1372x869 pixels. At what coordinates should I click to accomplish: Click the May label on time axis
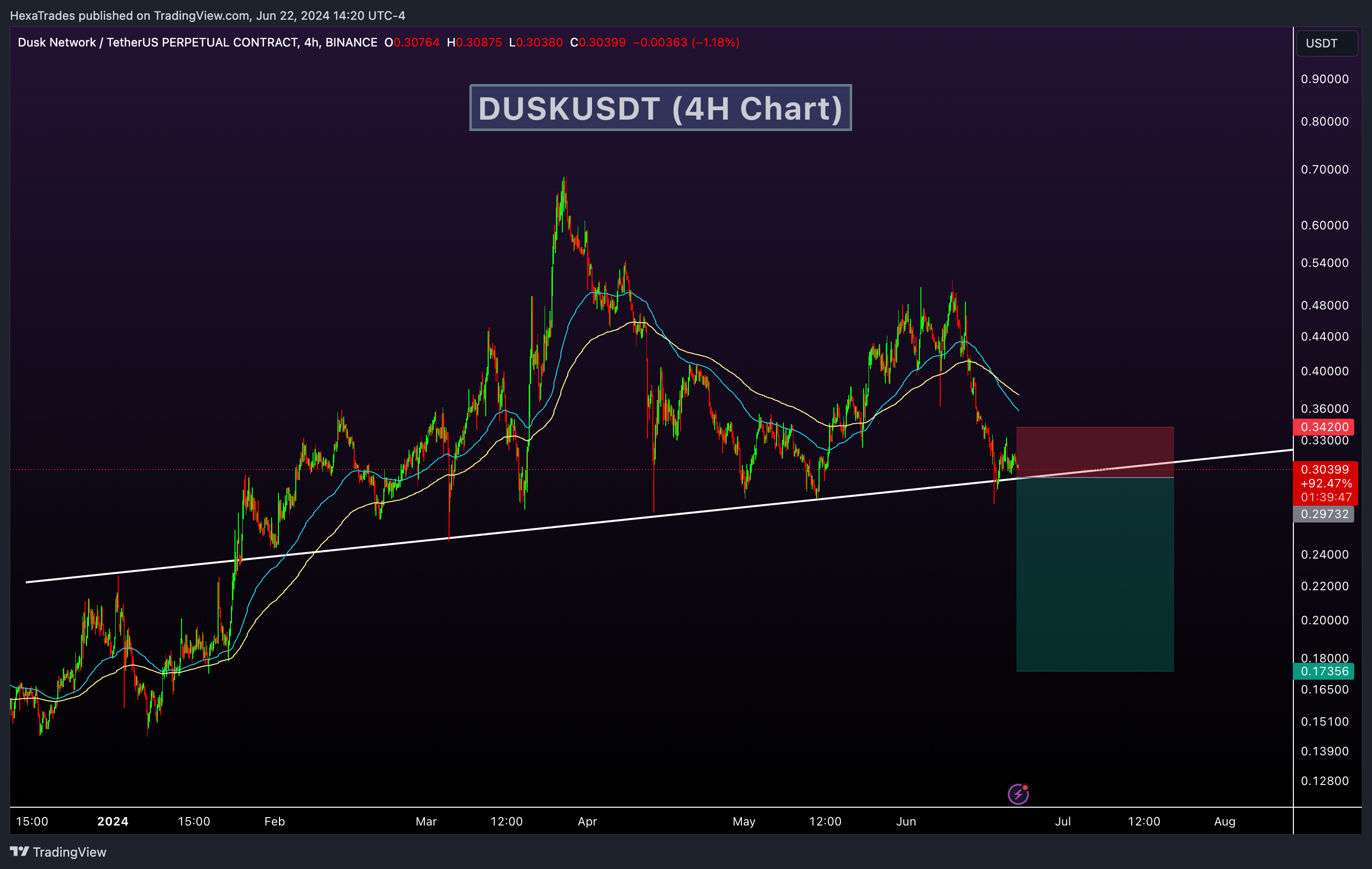point(744,821)
